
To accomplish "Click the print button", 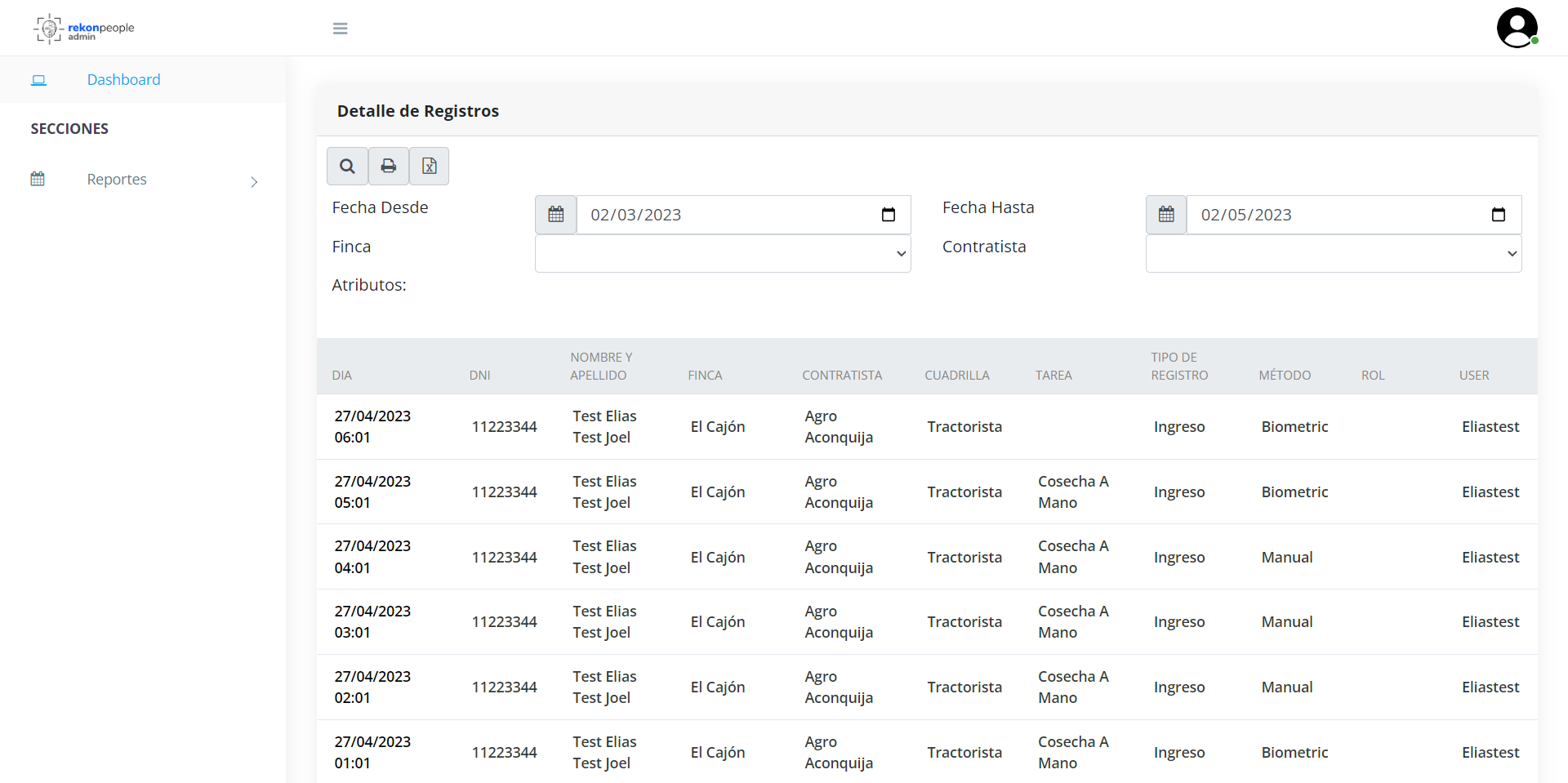I will click(x=389, y=167).
